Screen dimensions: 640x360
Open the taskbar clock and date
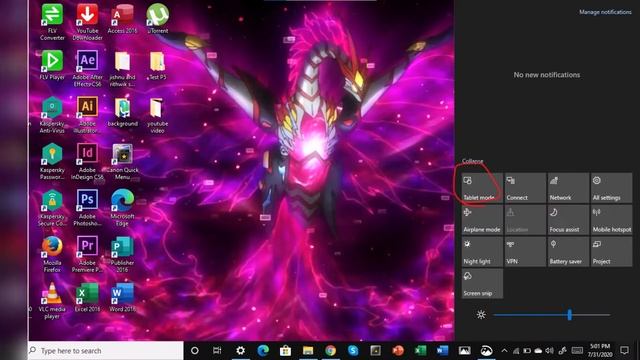[600, 350]
